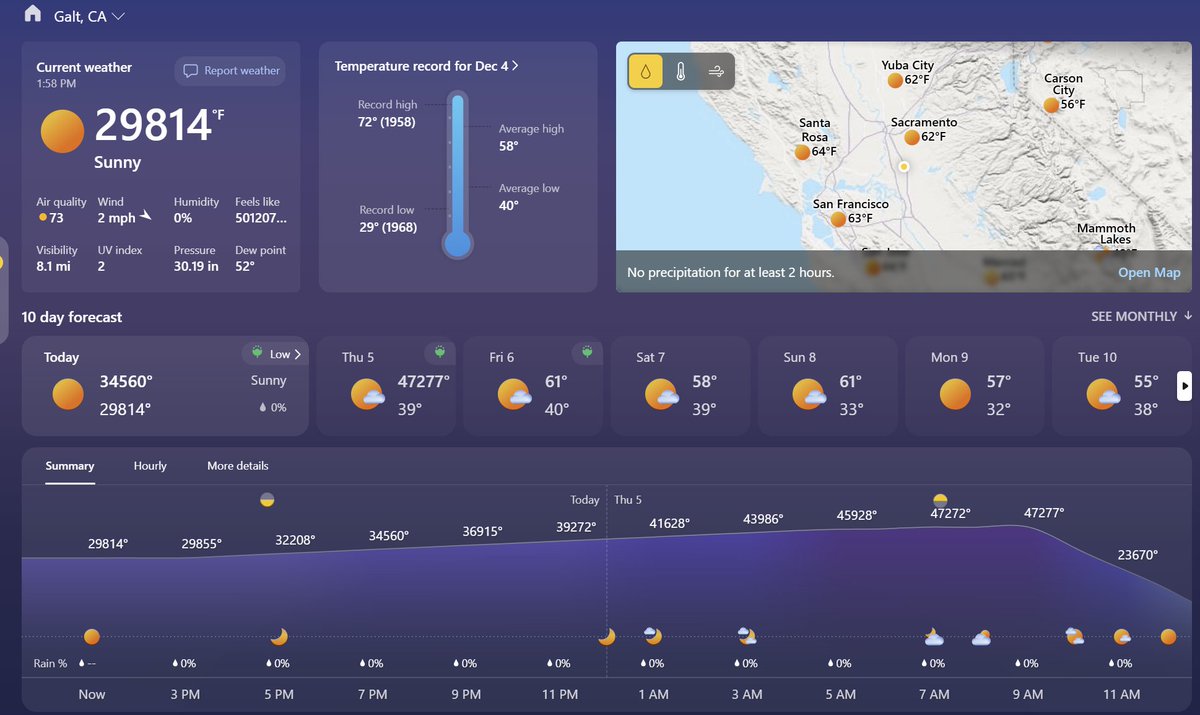This screenshot has height=715, width=1200.
Task: Click the next arrow on the forecast carousel
Action: click(1184, 387)
